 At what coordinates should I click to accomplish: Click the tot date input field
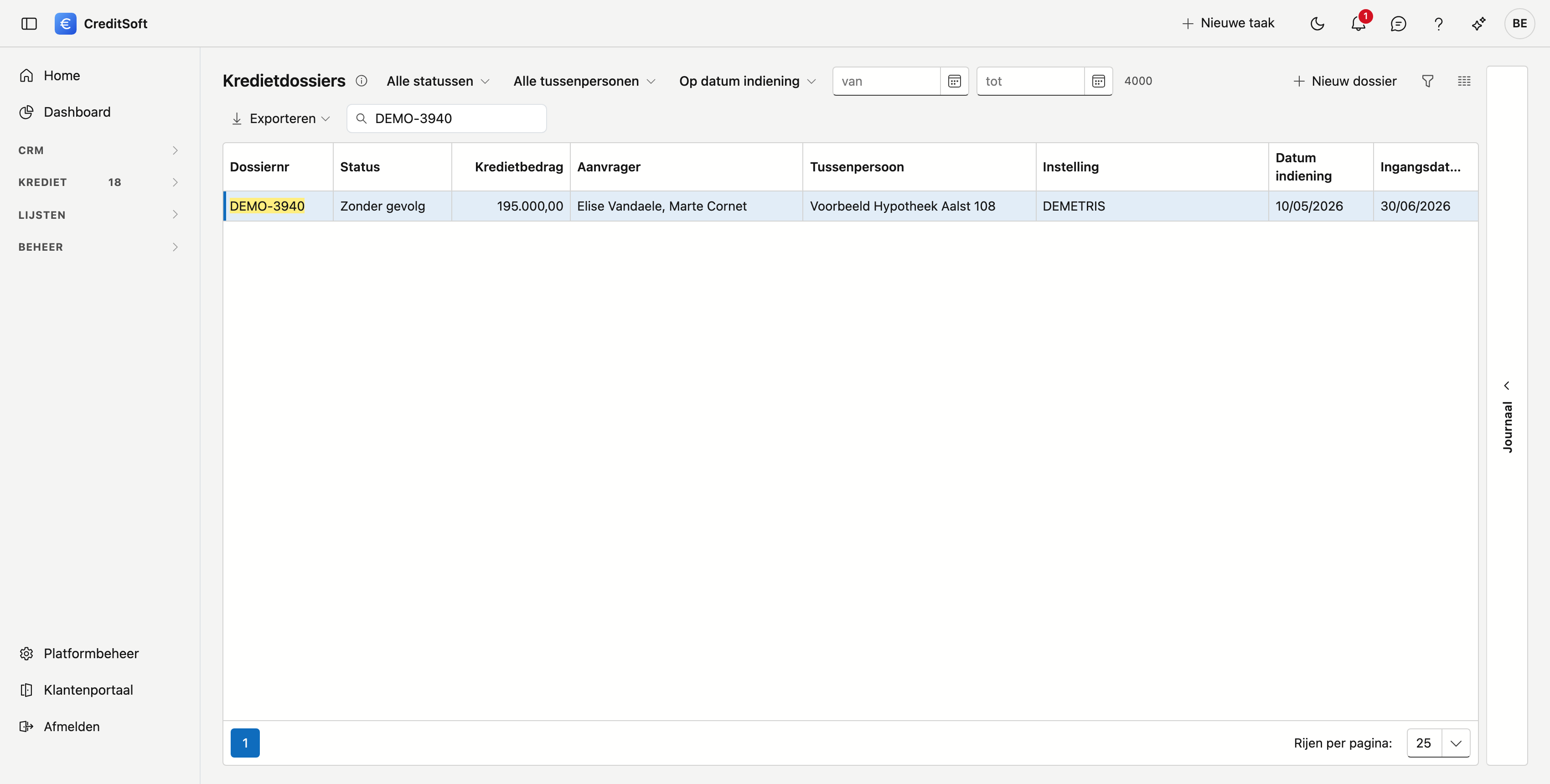point(1031,81)
